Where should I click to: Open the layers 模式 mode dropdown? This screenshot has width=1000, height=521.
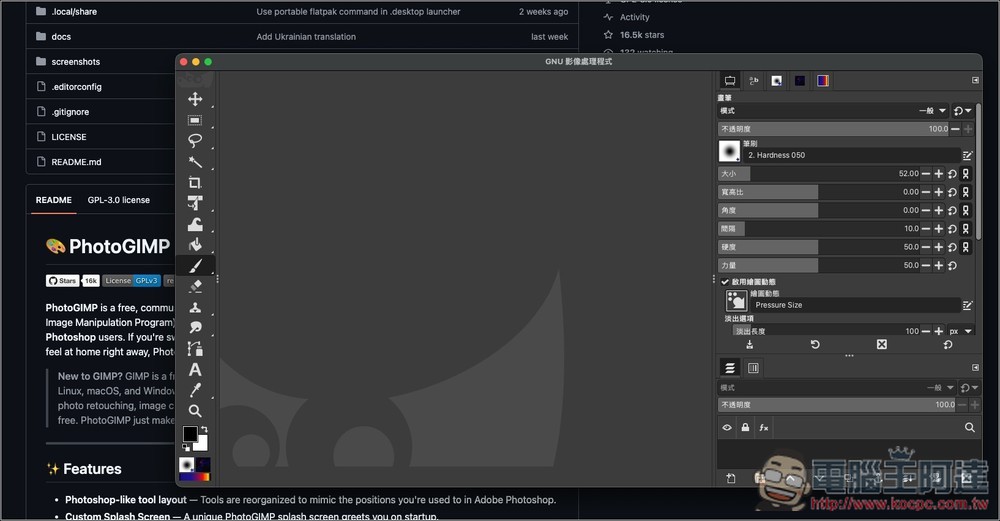click(x=836, y=388)
